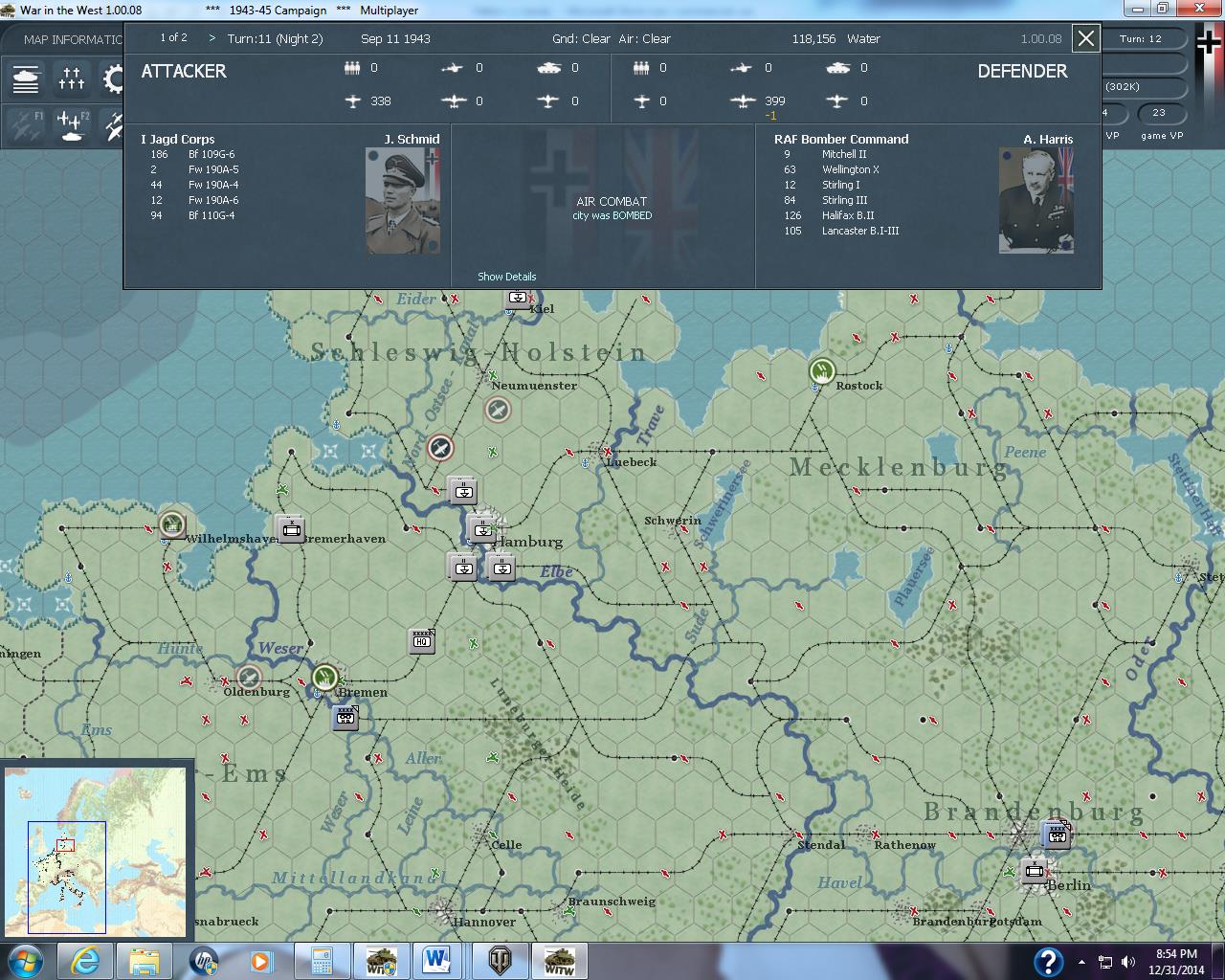Click the green factory marker at Wilhelmshaven

point(171,523)
